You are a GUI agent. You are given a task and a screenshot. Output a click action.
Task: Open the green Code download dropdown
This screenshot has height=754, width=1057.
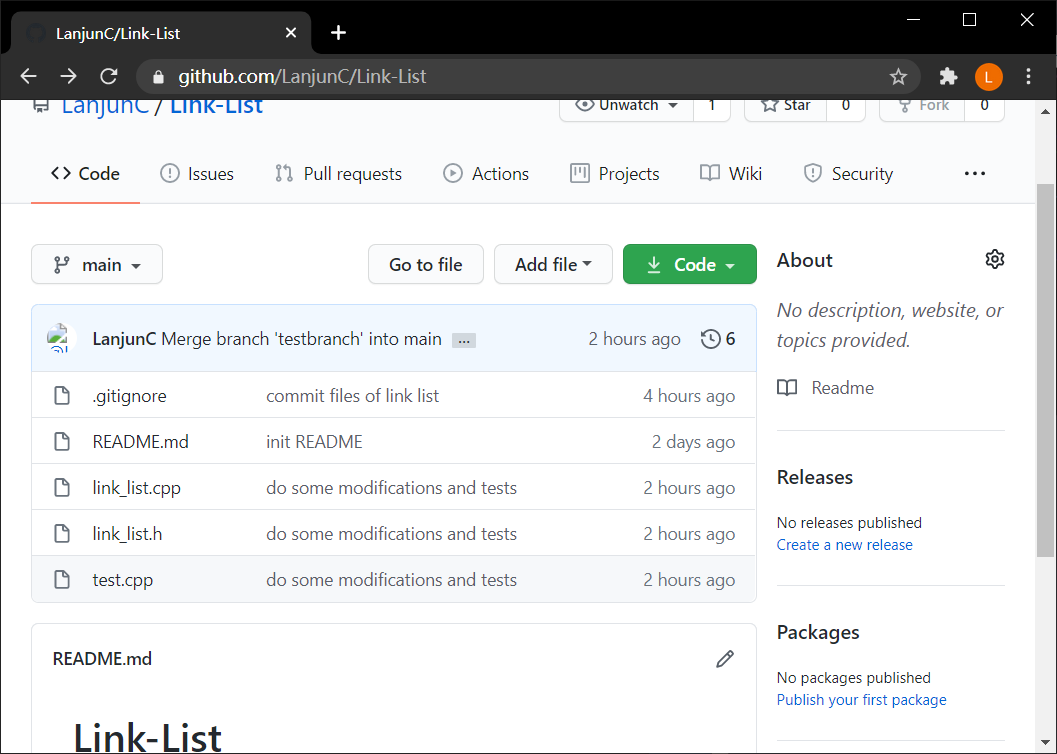(690, 264)
